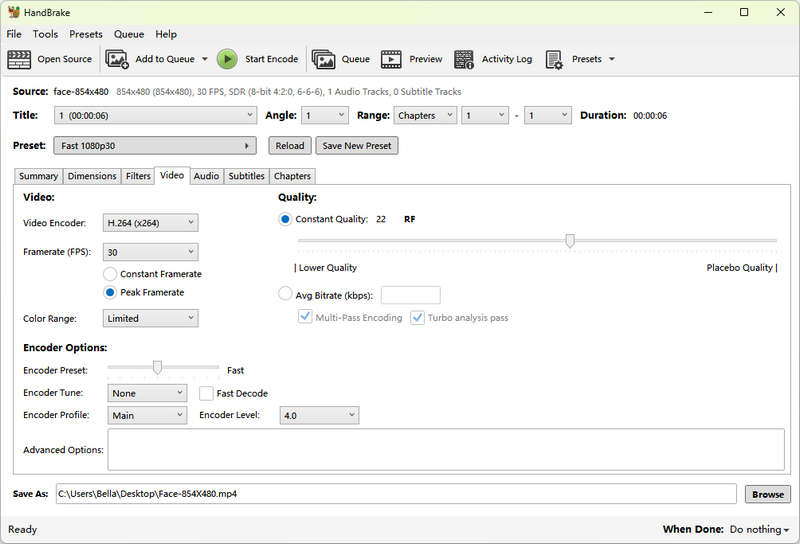Image resolution: width=800 pixels, height=544 pixels.
Task: Open the Framerate (FPS) dropdown
Action: coord(151,252)
